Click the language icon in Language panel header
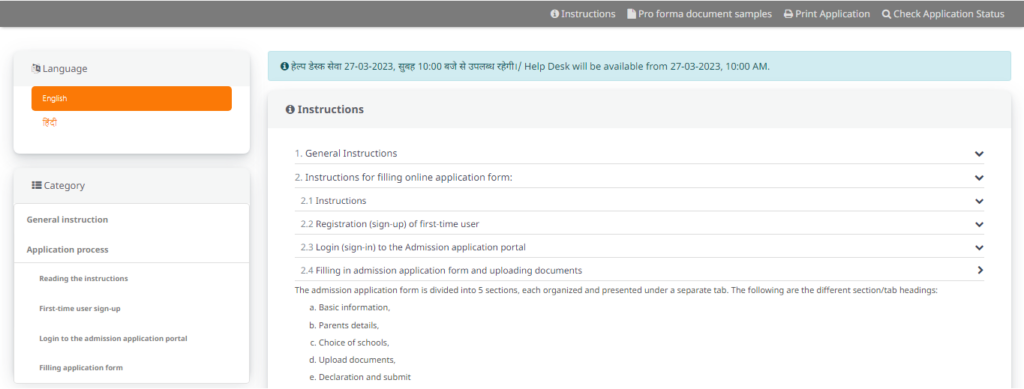This screenshot has height=389, width=1024. point(36,68)
